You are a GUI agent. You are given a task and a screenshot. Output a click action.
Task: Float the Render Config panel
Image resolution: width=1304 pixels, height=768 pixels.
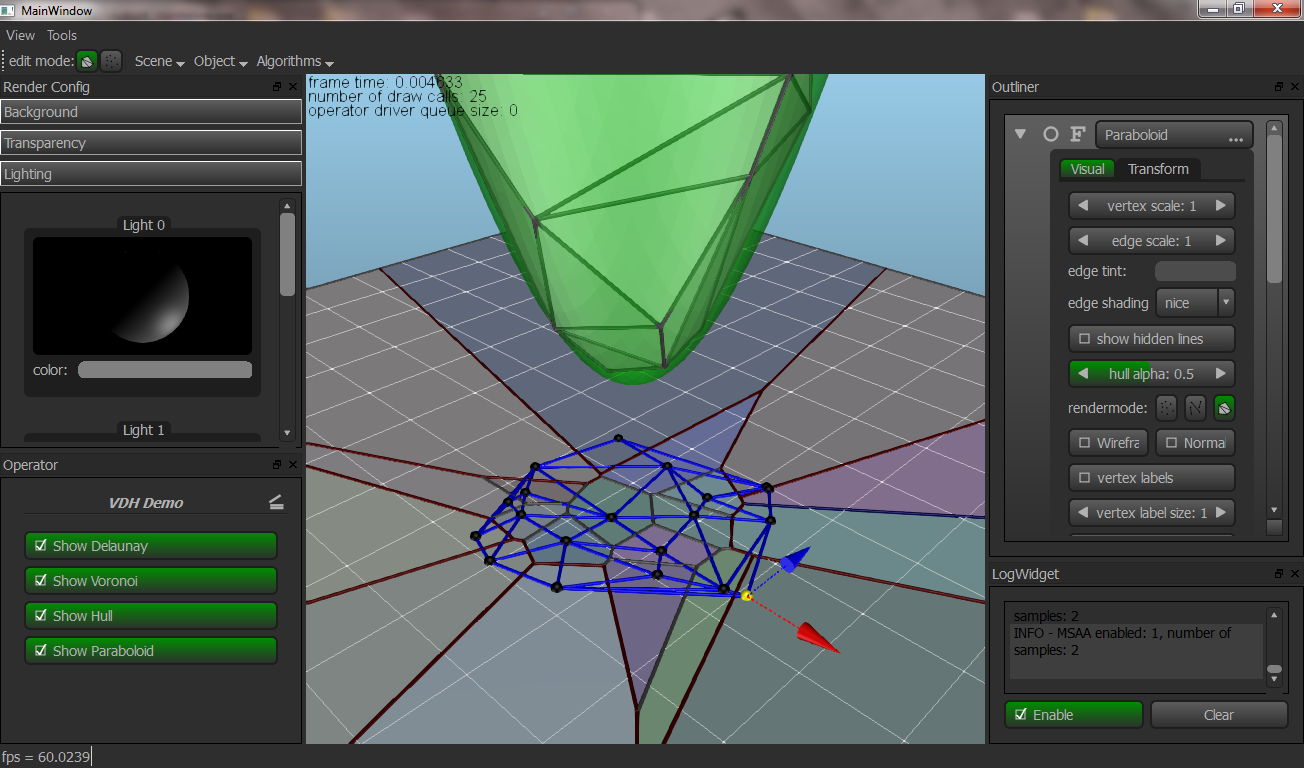[277, 87]
